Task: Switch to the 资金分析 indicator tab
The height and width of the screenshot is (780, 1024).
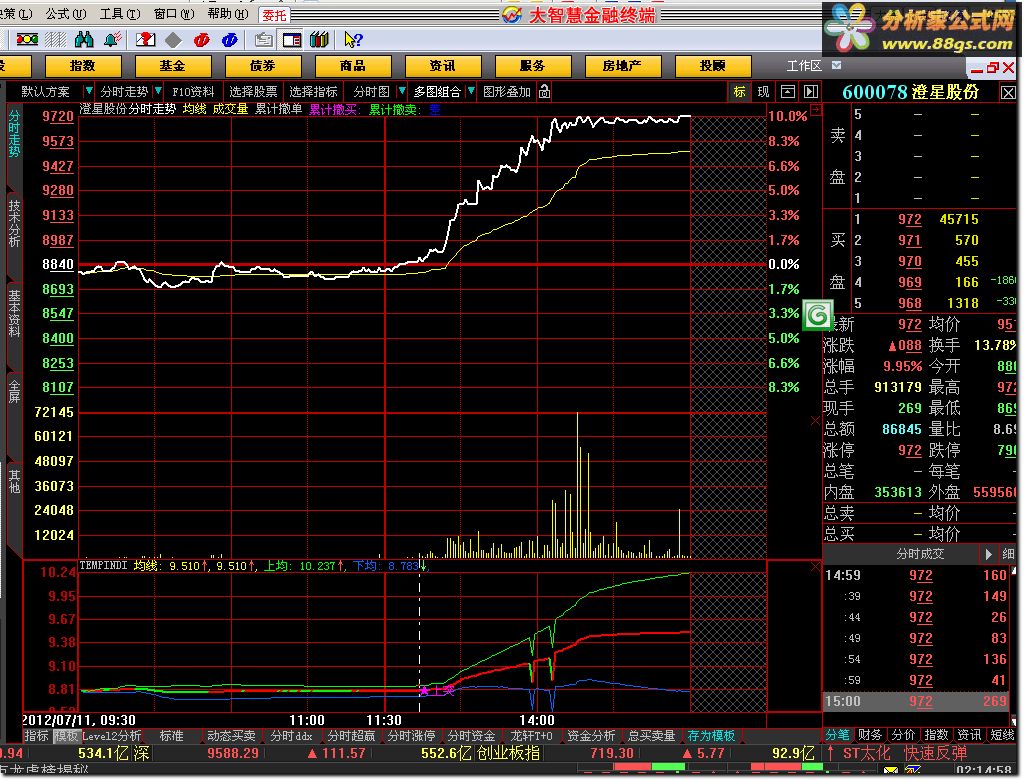Action: (592, 736)
